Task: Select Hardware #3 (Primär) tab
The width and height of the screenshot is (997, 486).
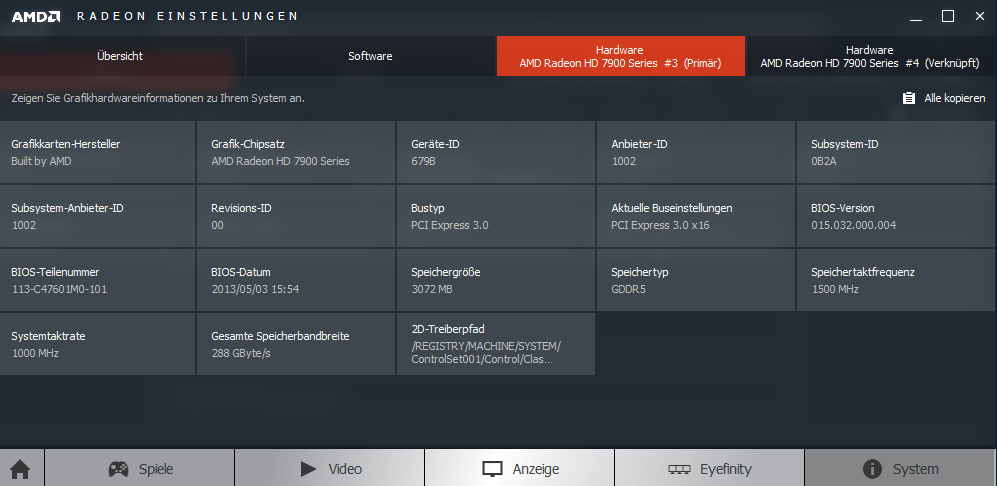Action: (x=621, y=56)
